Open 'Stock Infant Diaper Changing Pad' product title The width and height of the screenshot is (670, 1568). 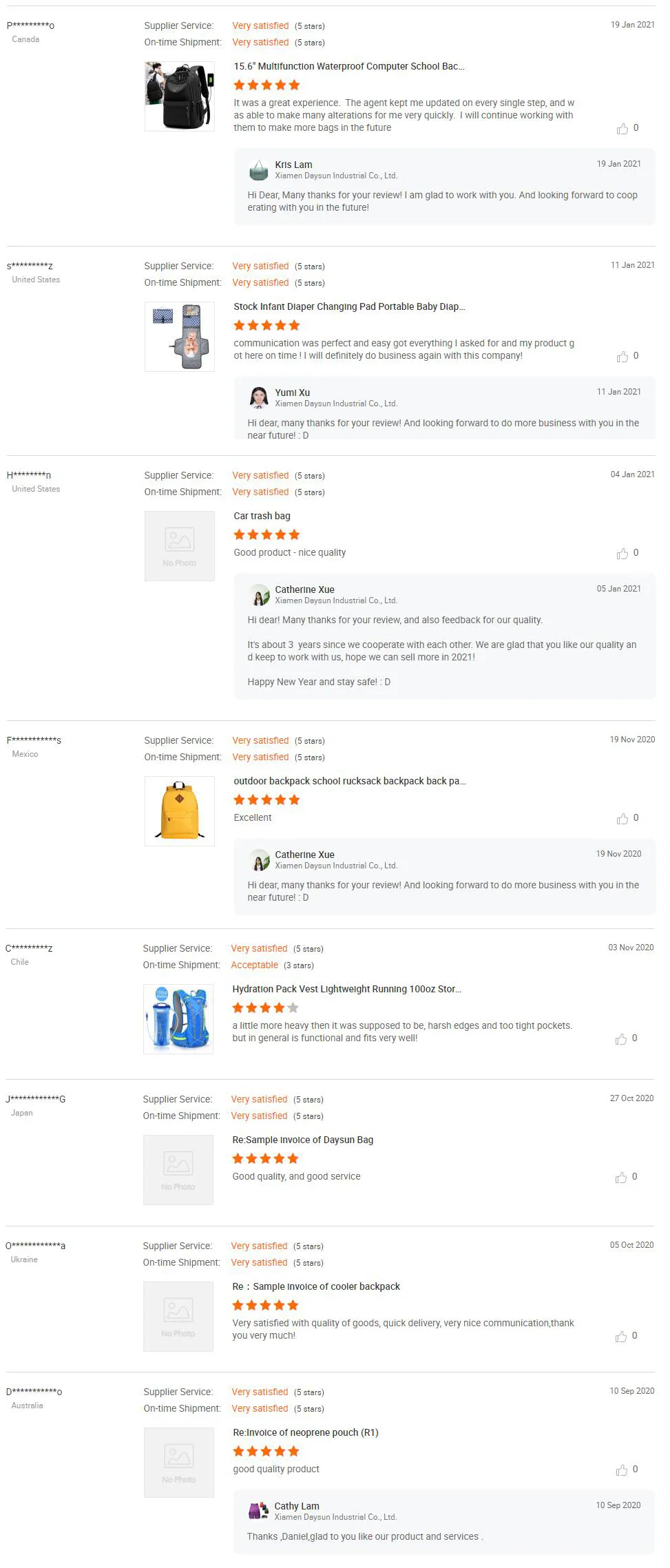[x=348, y=307]
